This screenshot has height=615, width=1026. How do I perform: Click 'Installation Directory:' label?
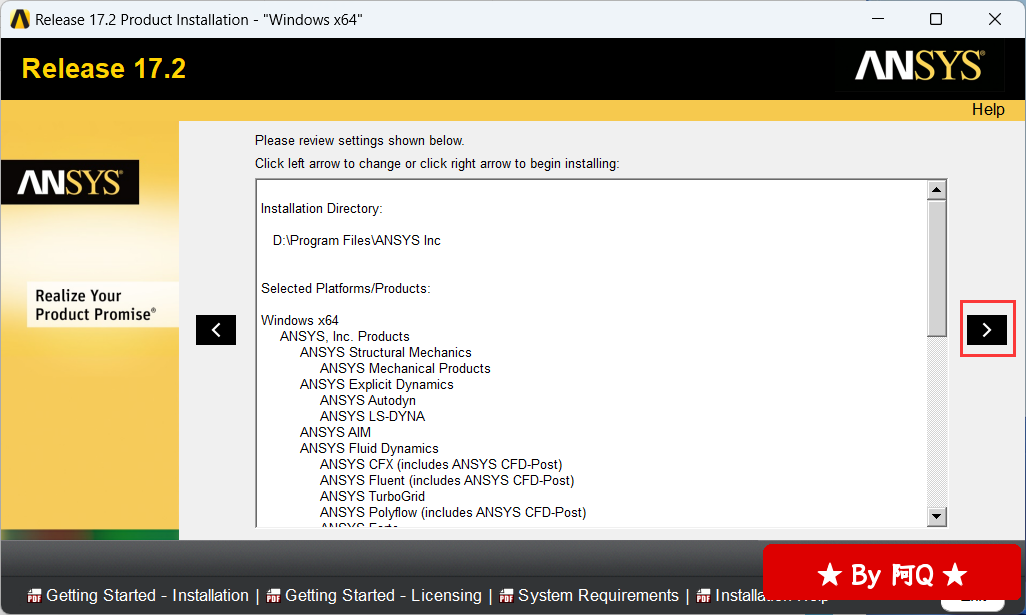pos(321,208)
